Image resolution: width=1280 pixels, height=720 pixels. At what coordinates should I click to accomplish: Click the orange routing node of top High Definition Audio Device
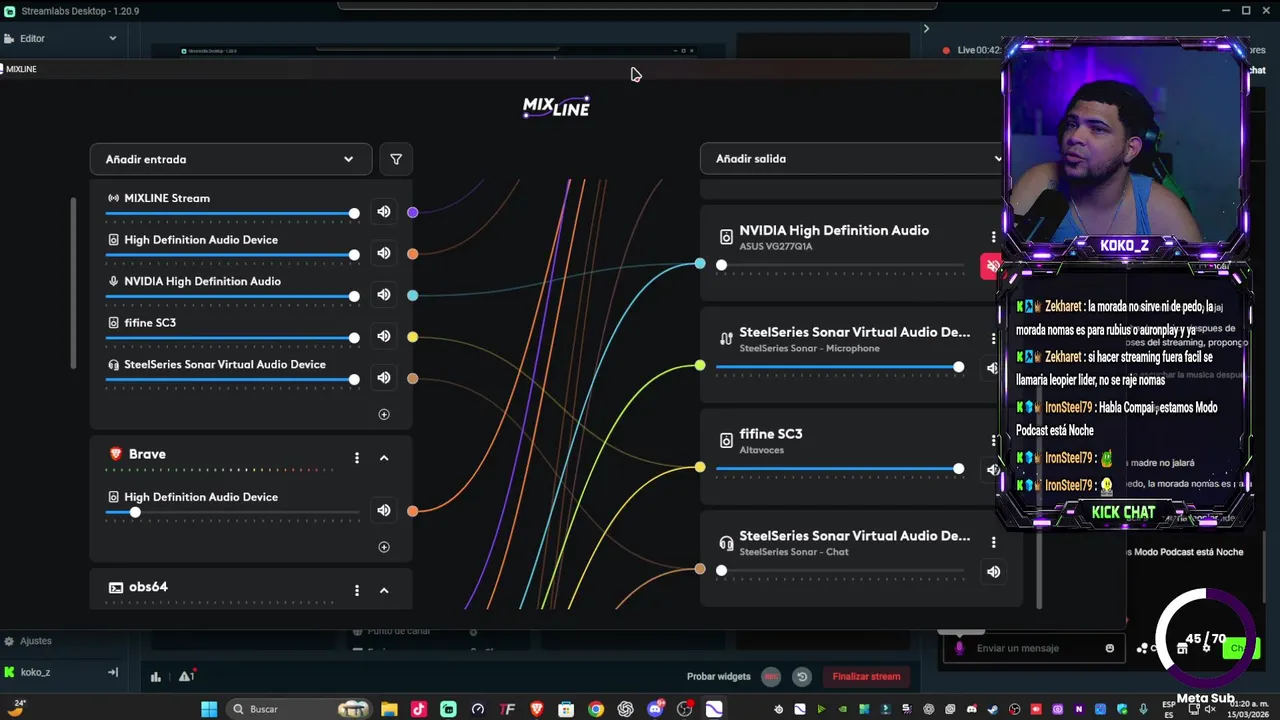coord(412,254)
